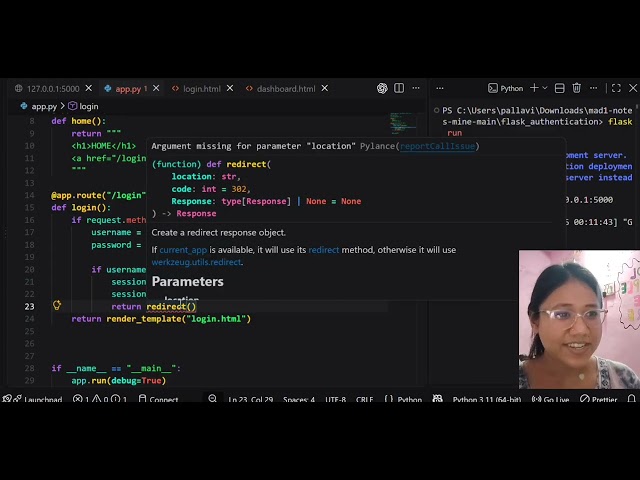The height and width of the screenshot is (480, 640).
Task: Open editor More Actions ellipsis menu
Action: click(416, 88)
